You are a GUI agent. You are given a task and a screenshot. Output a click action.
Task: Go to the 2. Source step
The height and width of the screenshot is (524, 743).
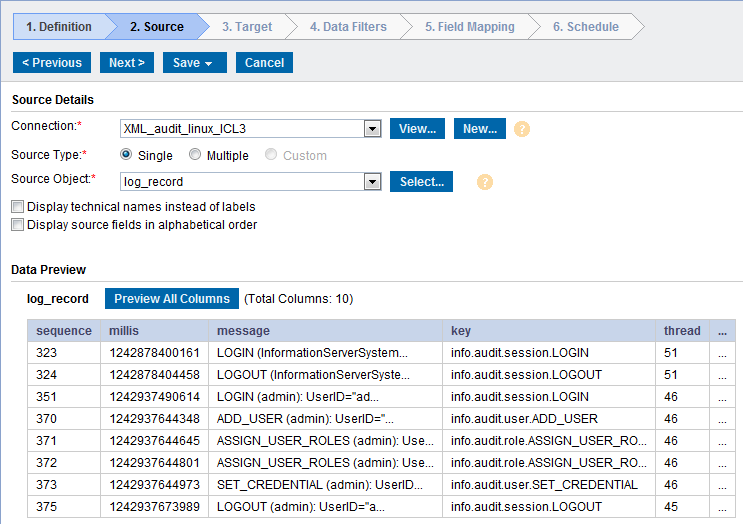pyautogui.click(x=157, y=27)
